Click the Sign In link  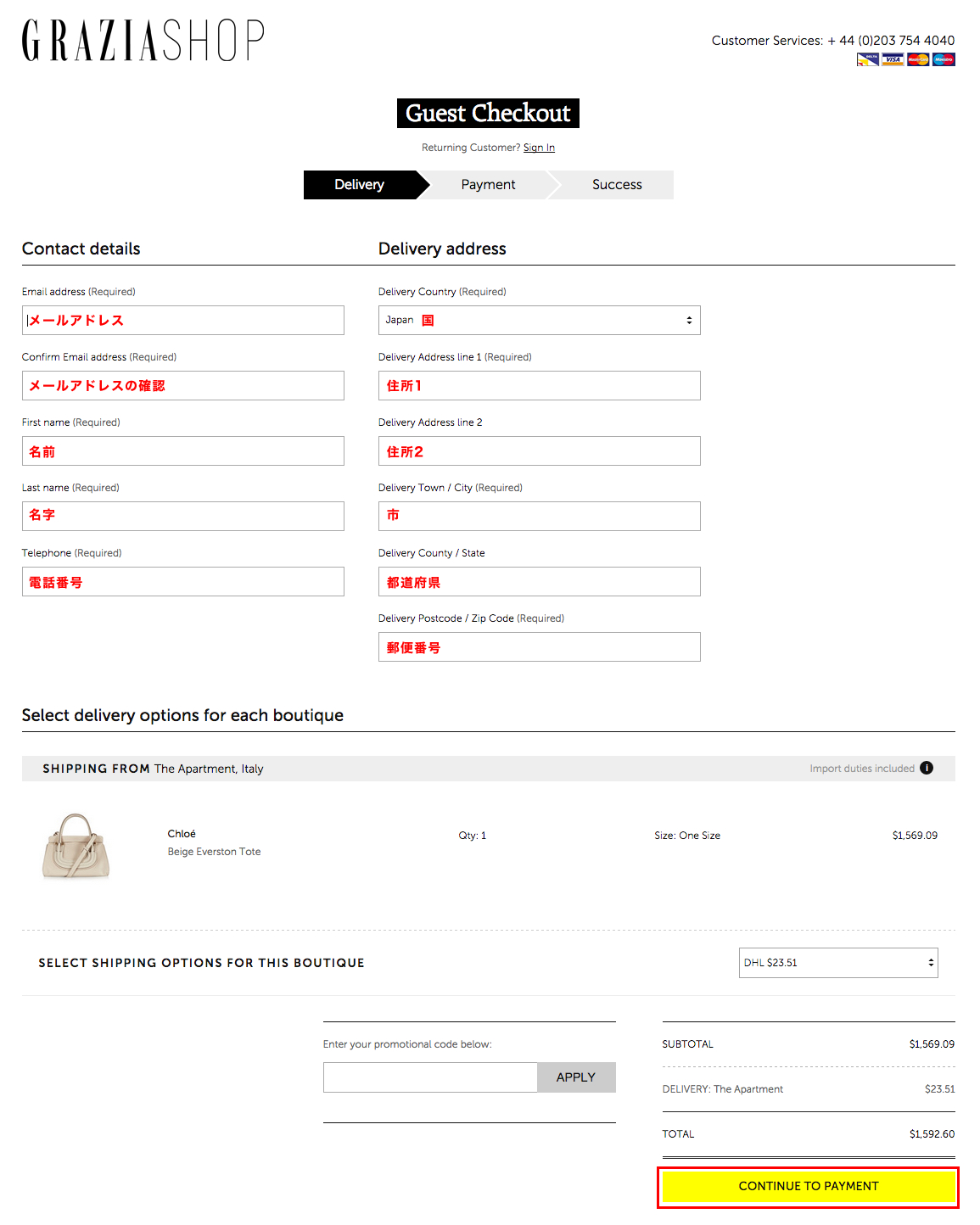(x=539, y=148)
